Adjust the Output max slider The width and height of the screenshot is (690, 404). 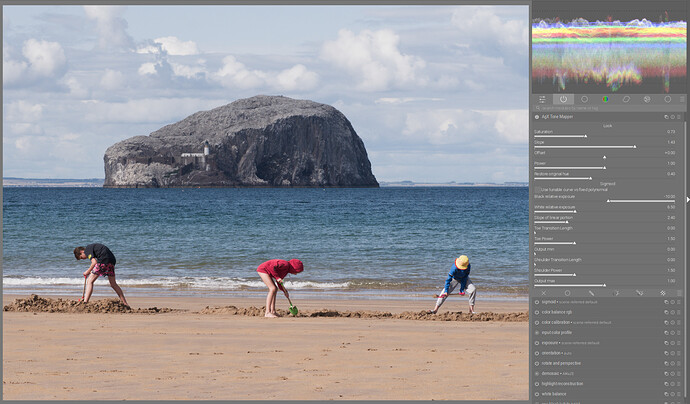605,283
